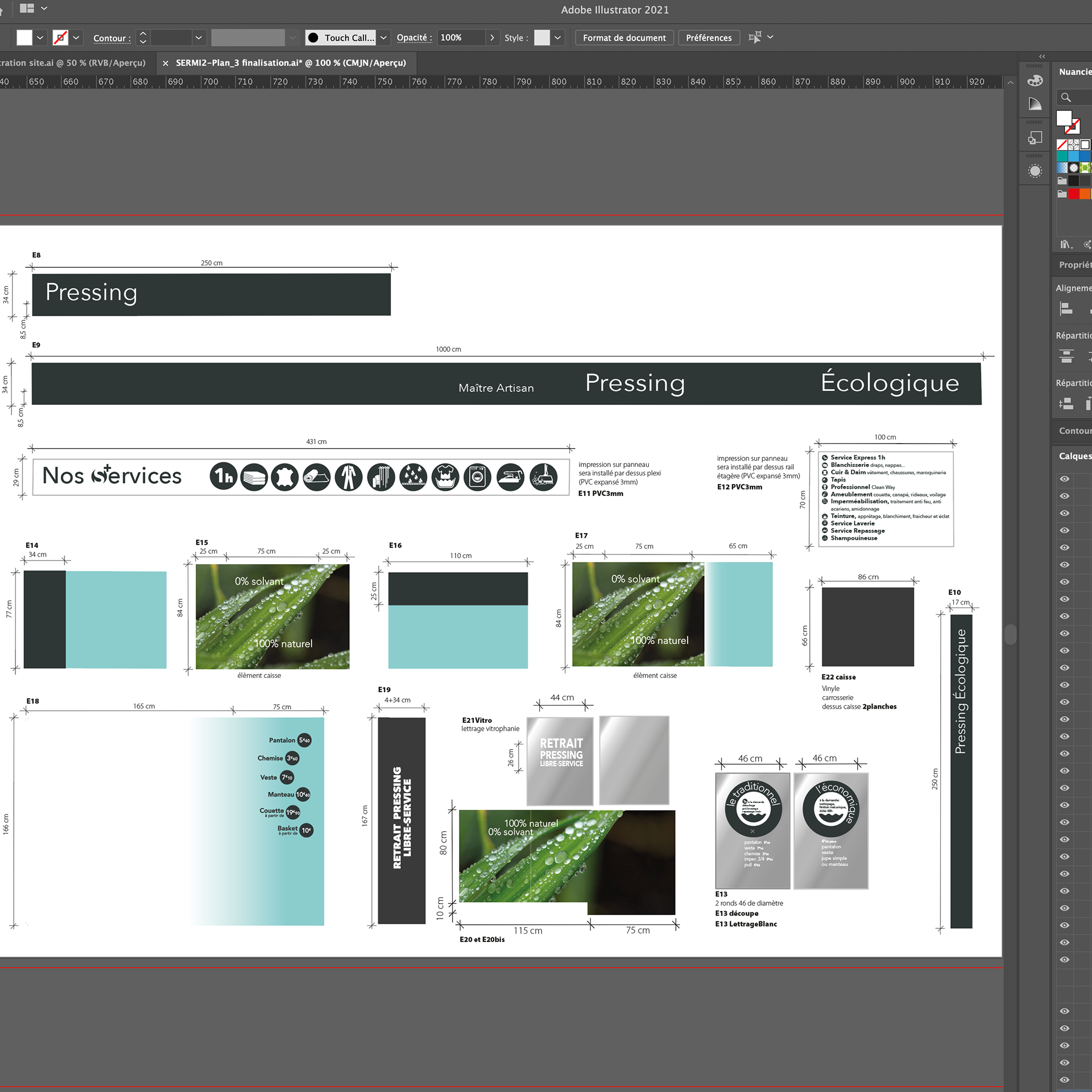
Task: Select the SERMI2-Plan_3 finalisation.ai tab
Action: coord(291,63)
